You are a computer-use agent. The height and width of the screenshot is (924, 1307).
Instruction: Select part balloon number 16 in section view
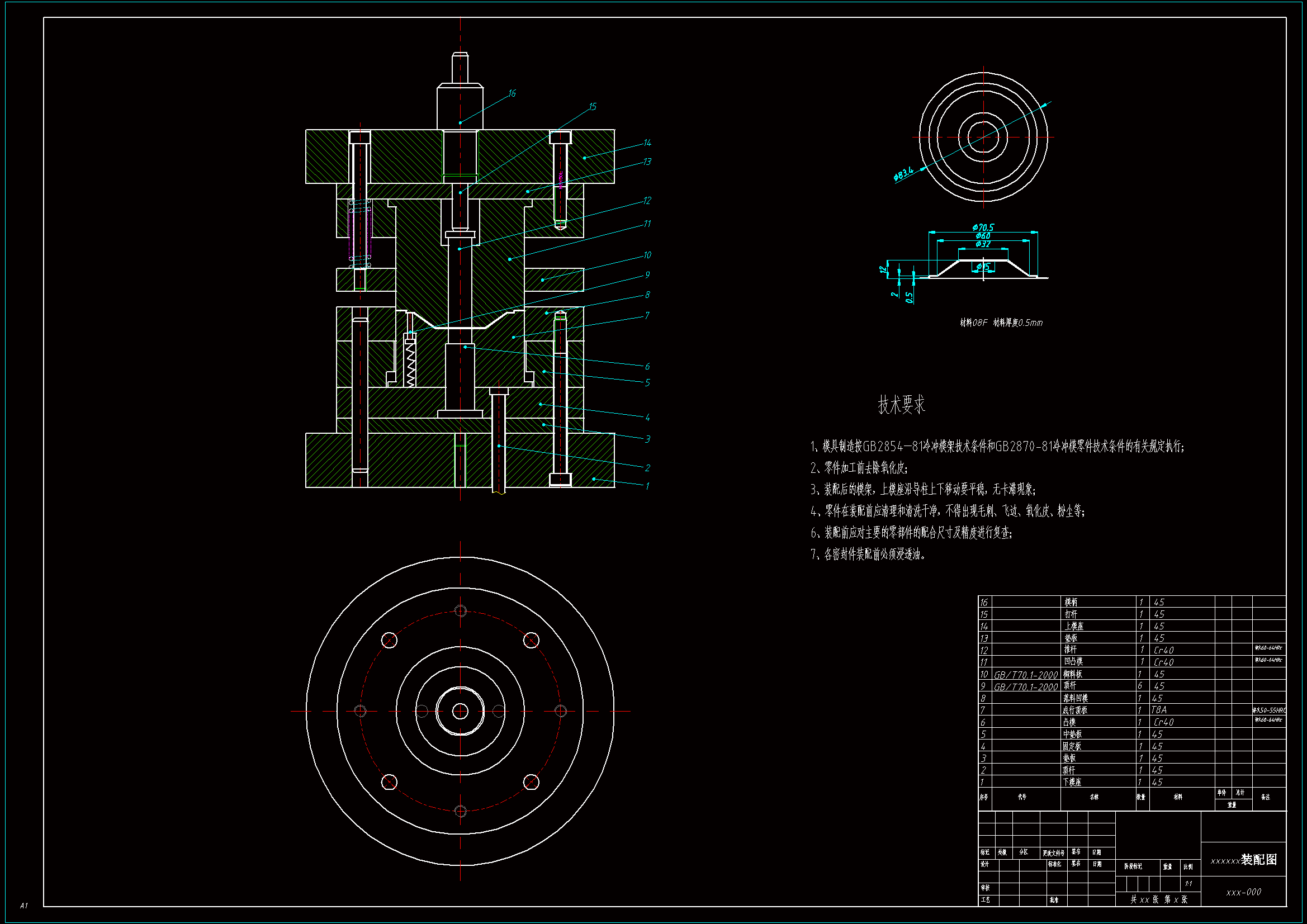(512, 93)
